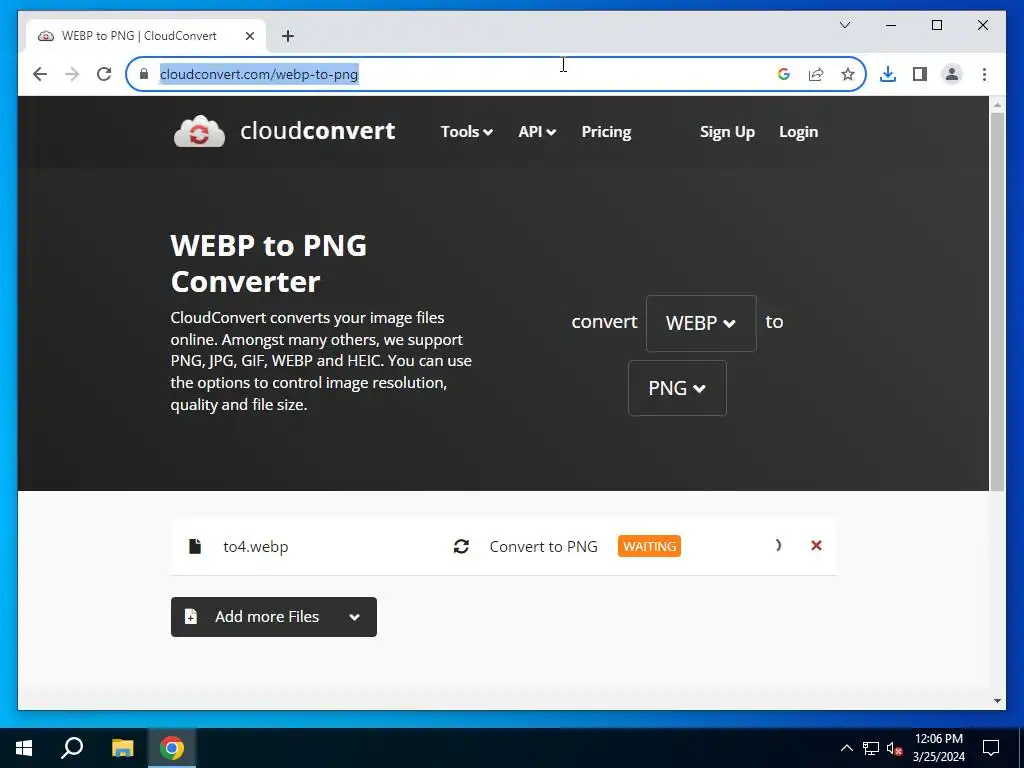
Task: Click the WAITING status badge
Action: point(649,546)
